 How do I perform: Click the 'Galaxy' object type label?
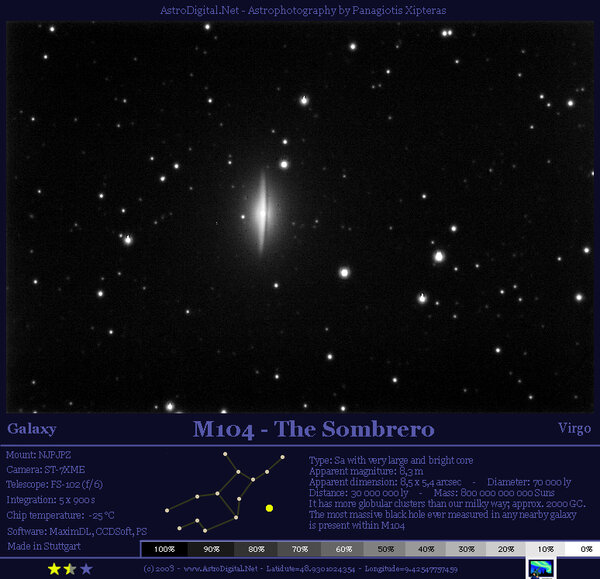pos(32,429)
